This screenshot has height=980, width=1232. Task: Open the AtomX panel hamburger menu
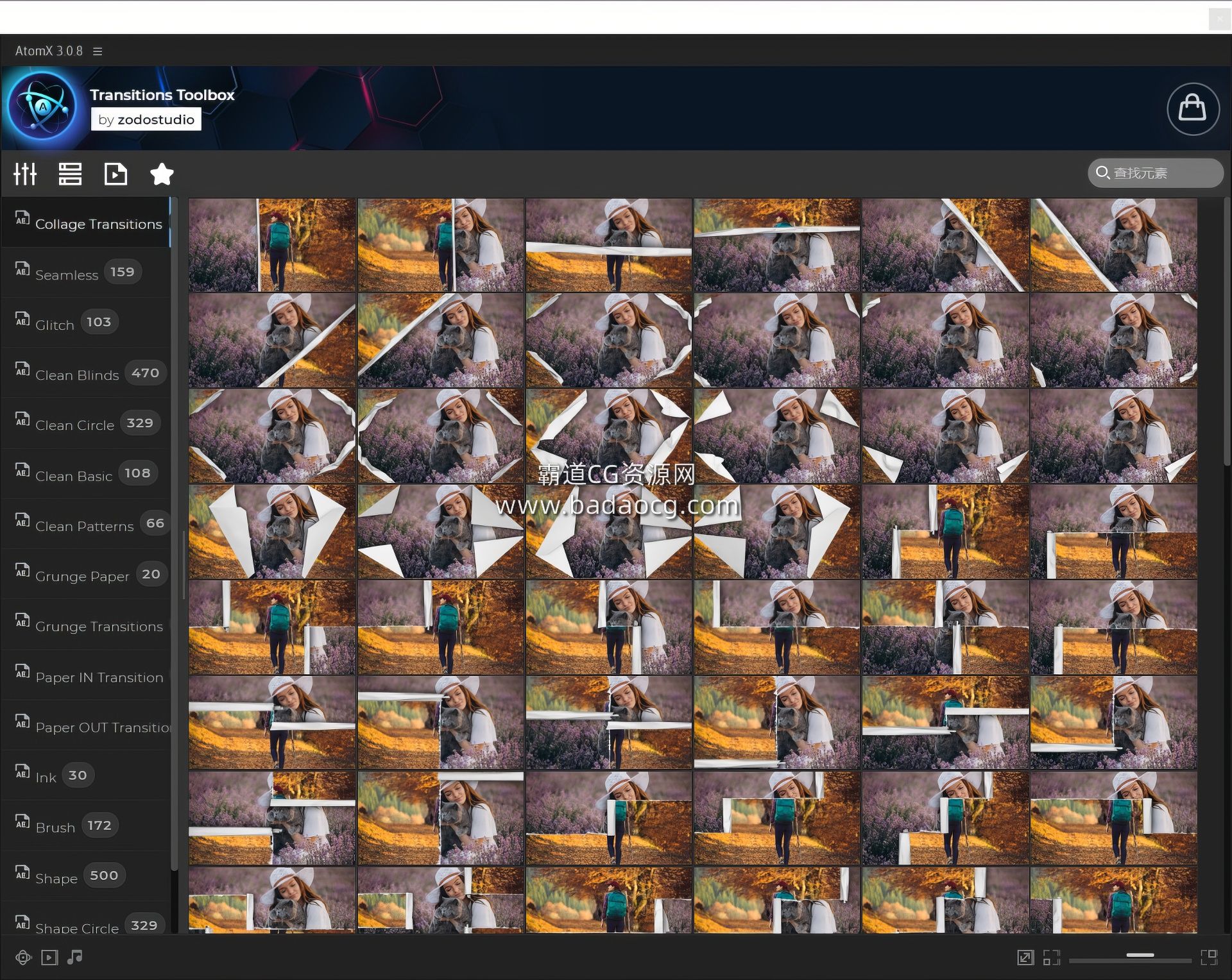[98, 51]
